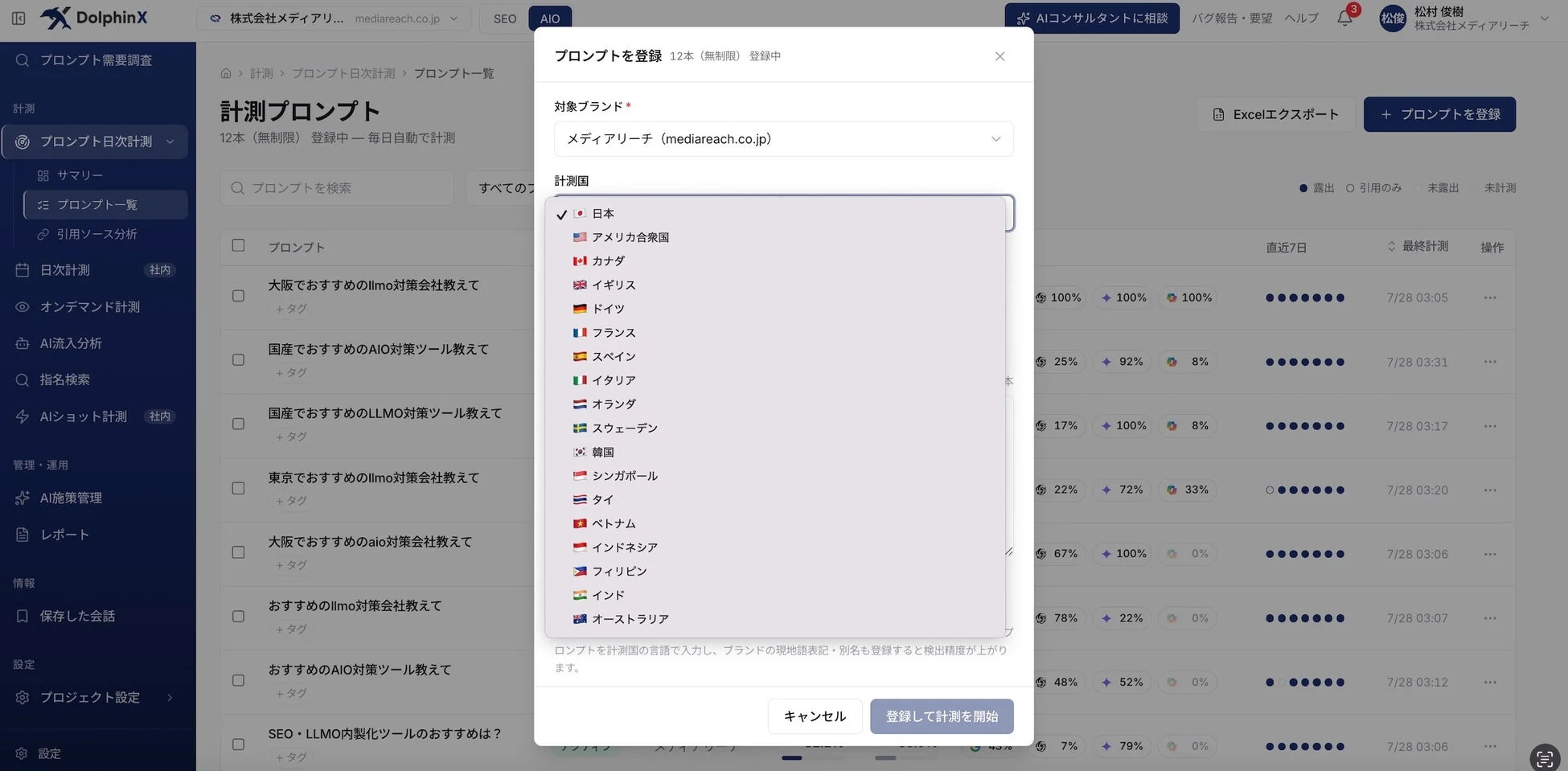Open プロンプト需要調査 in sidebar
This screenshot has width=1568, height=771.
pyautogui.click(x=96, y=60)
